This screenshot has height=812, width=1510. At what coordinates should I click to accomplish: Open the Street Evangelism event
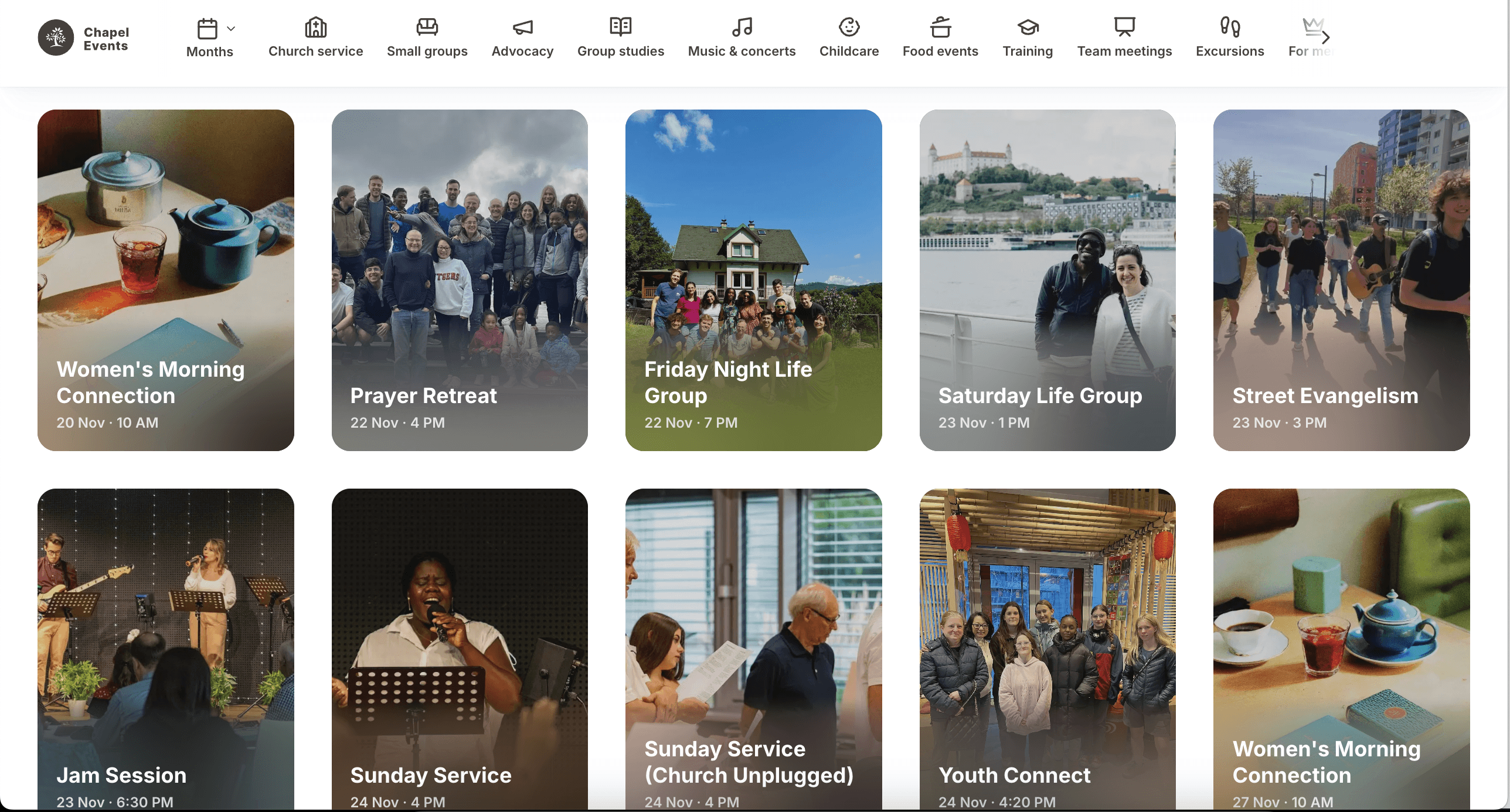[1341, 280]
